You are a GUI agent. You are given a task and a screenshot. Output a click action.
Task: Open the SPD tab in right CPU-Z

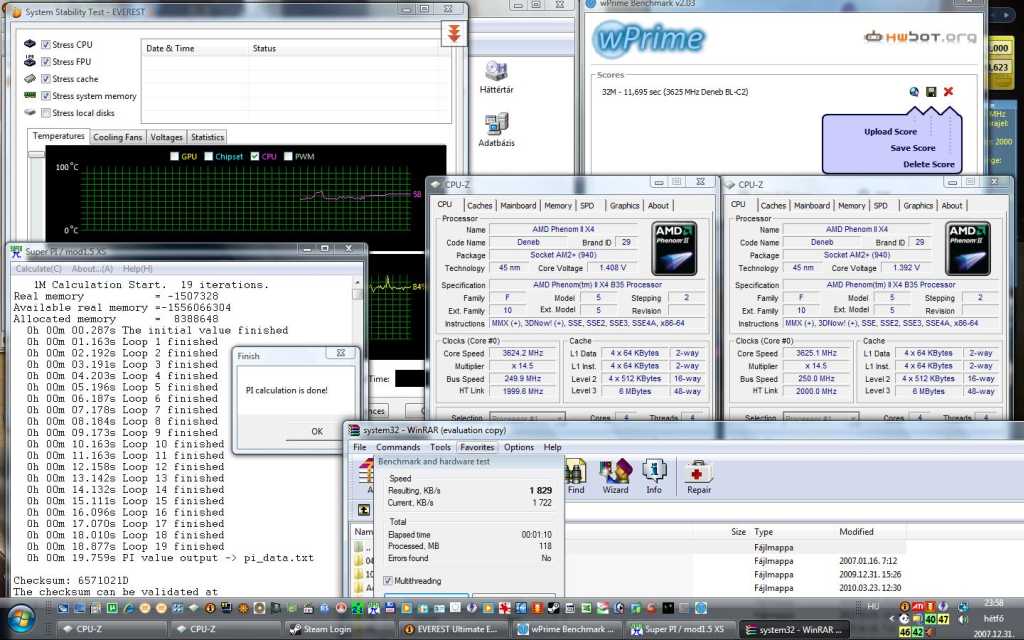[x=880, y=205]
